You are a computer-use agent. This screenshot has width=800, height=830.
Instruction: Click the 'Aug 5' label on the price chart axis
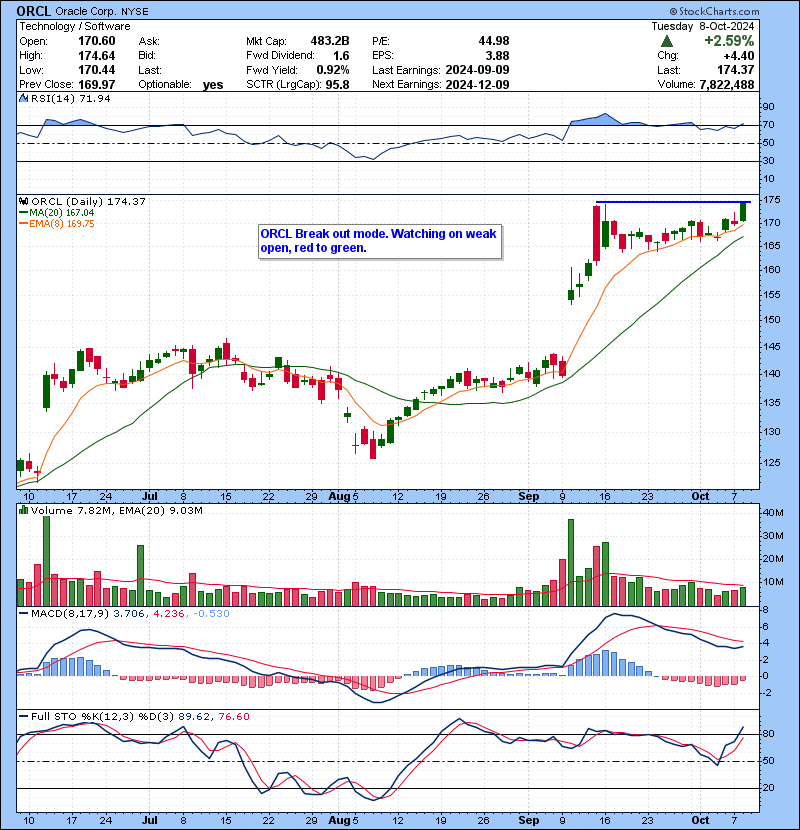click(x=343, y=496)
